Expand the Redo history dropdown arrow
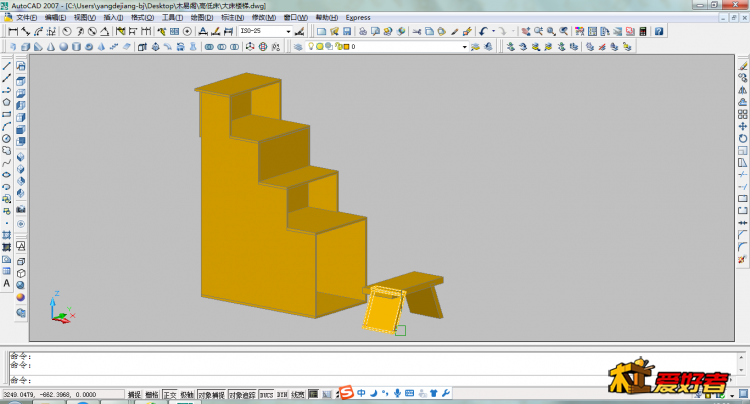750x404 pixels. point(513,32)
